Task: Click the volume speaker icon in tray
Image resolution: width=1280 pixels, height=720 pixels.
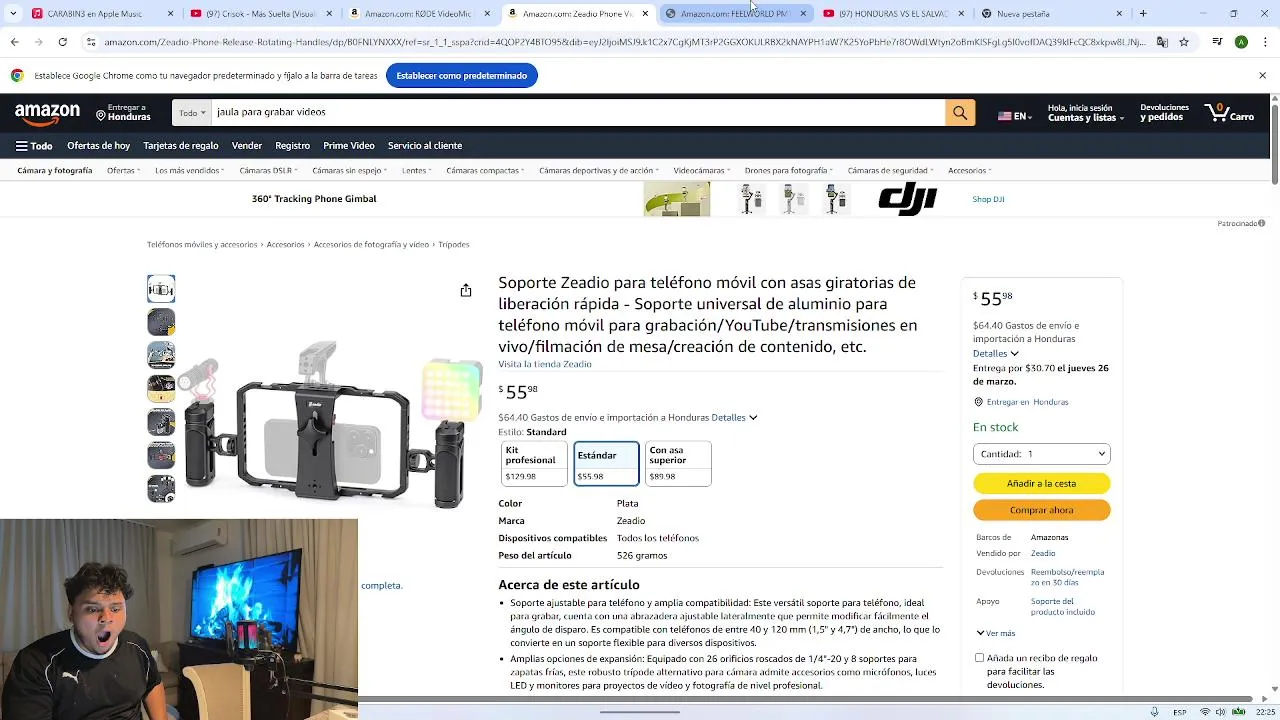Action: (1221, 712)
